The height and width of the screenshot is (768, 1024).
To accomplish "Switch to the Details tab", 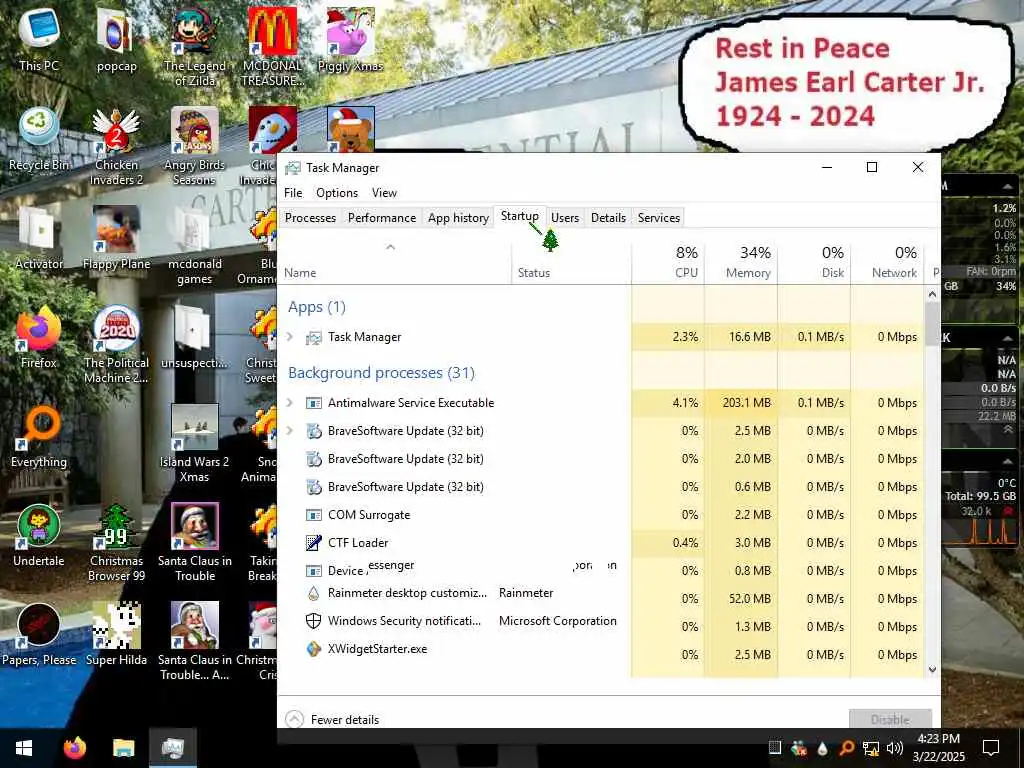I will (x=608, y=217).
